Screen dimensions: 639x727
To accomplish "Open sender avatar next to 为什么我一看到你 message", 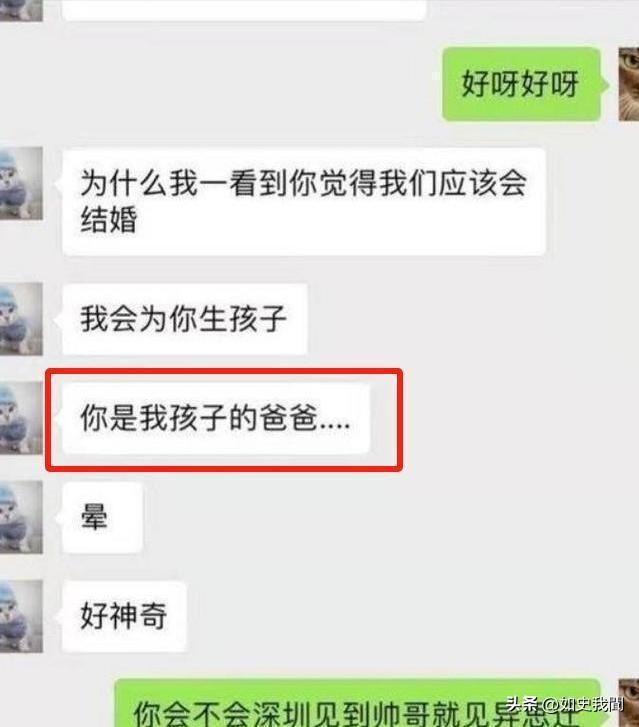I will (21, 183).
